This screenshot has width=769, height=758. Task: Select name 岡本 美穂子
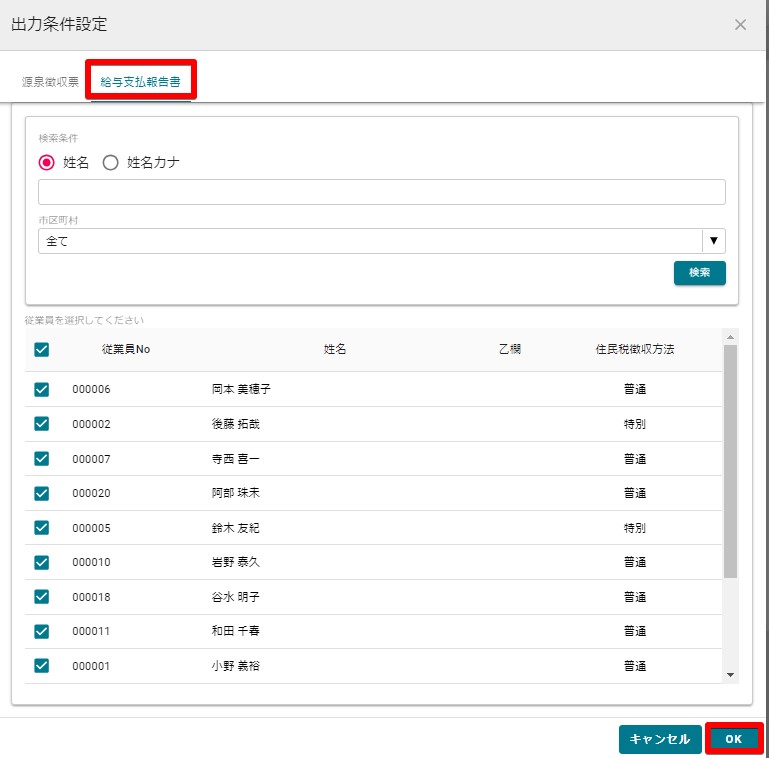pos(241,389)
